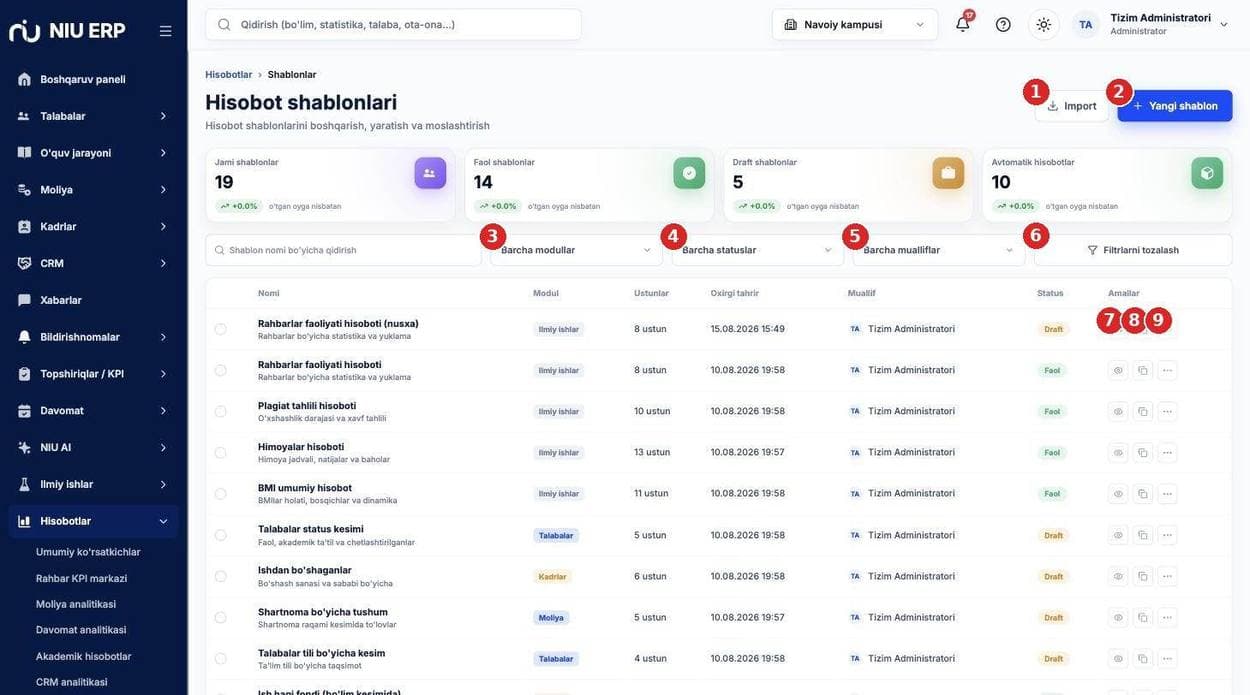Open more actions for Himoyalar hisoboti
This screenshot has height=695, width=1250.
click(x=1167, y=452)
